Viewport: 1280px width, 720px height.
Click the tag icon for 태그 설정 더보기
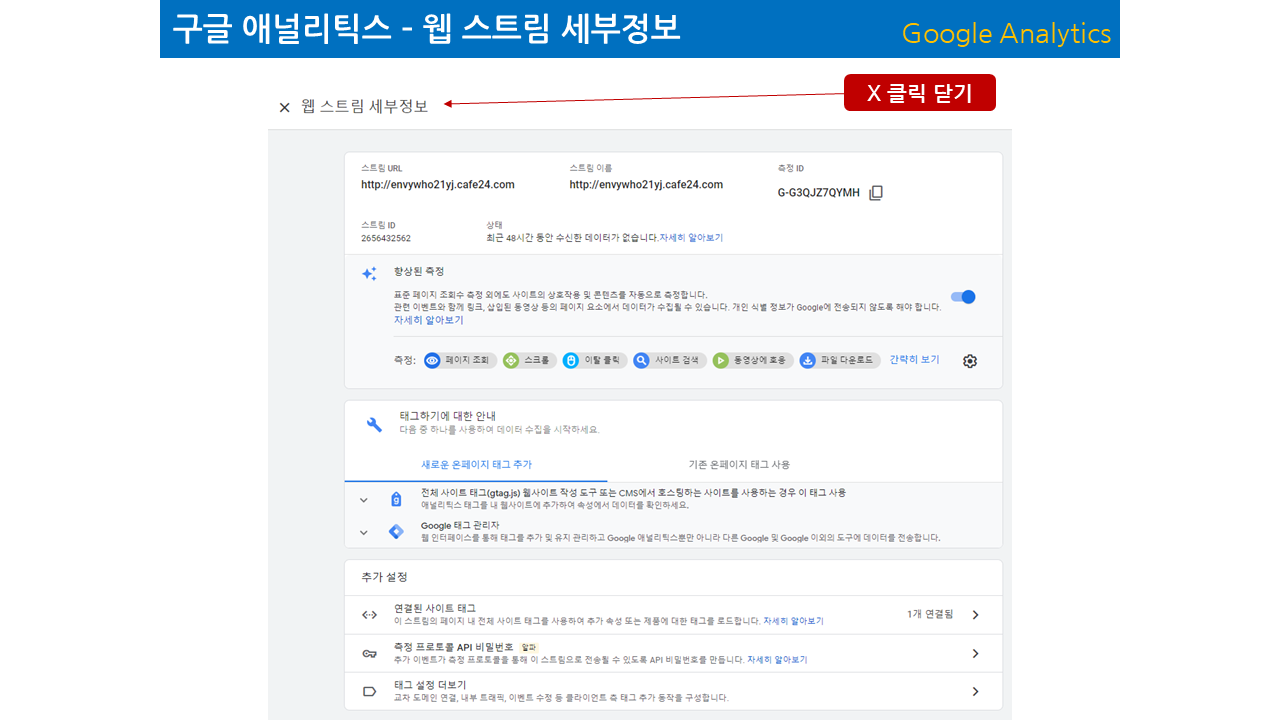tap(369, 691)
